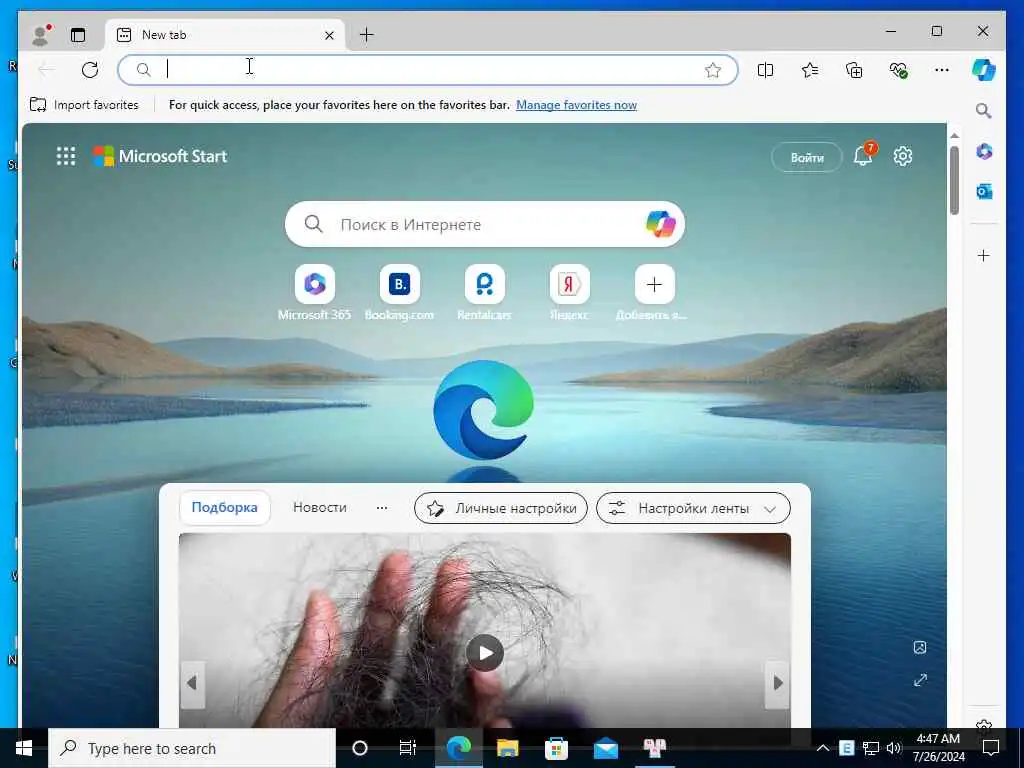Open the profile icon in Edge title bar

click(x=42, y=35)
